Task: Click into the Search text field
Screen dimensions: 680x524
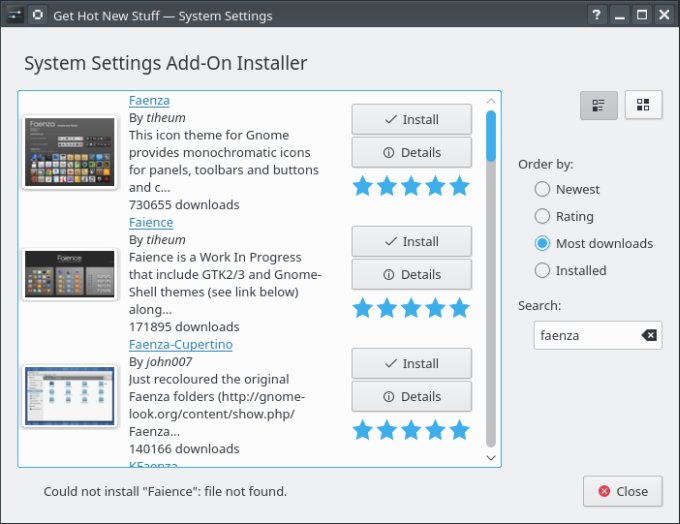Action: point(586,335)
